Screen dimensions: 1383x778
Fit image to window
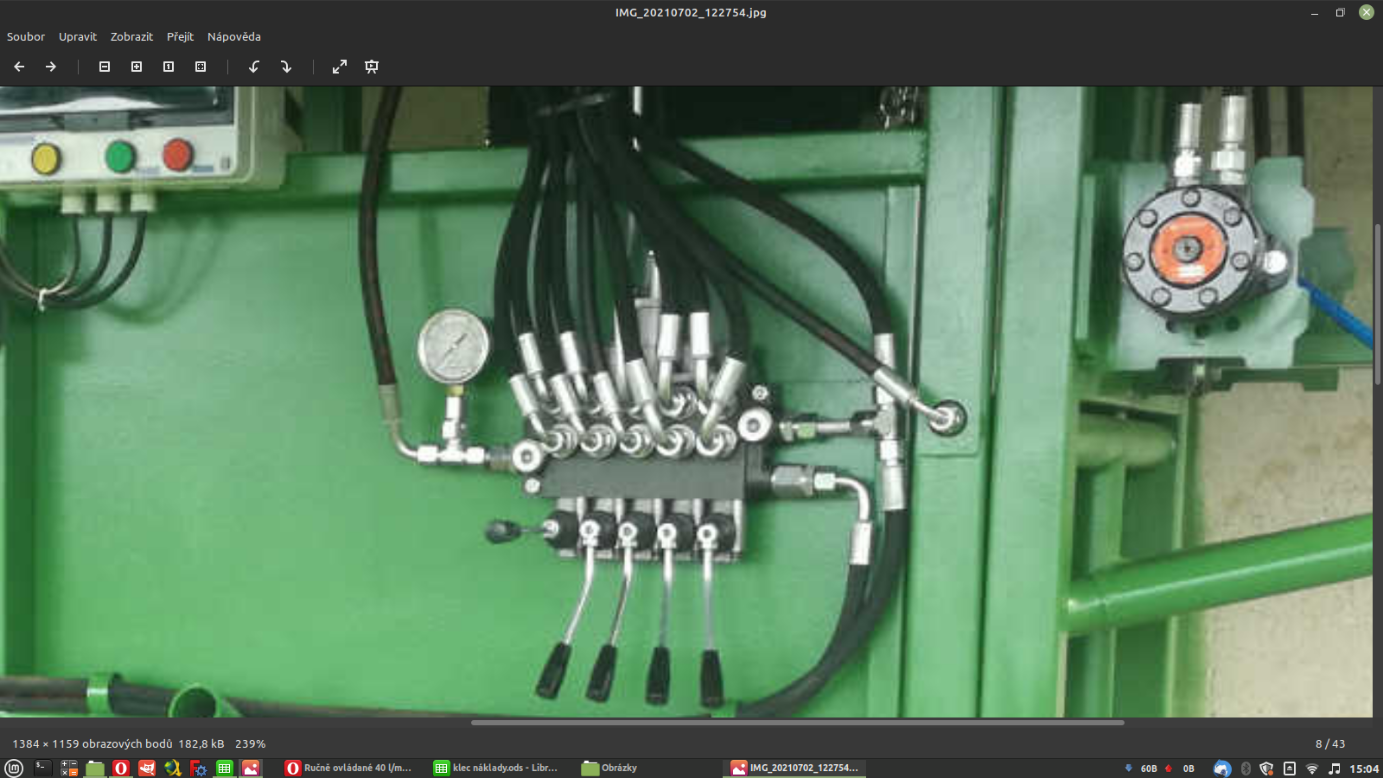coord(200,67)
